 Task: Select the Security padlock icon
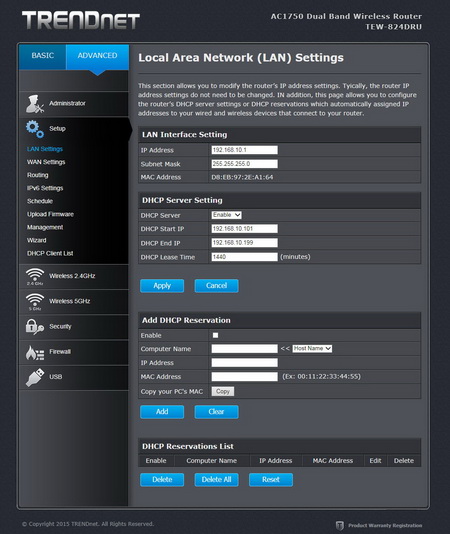pyautogui.click(x=35, y=327)
